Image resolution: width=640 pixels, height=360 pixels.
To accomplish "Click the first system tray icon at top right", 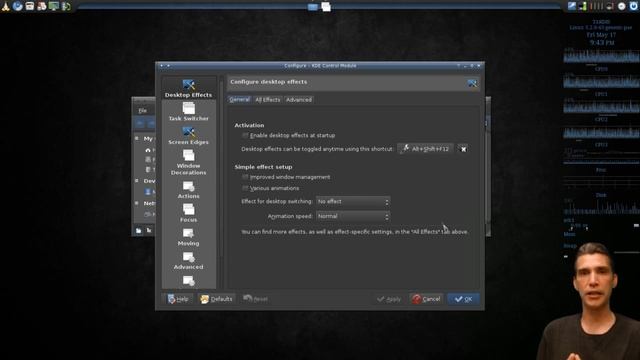I will (x=571, y=6).
